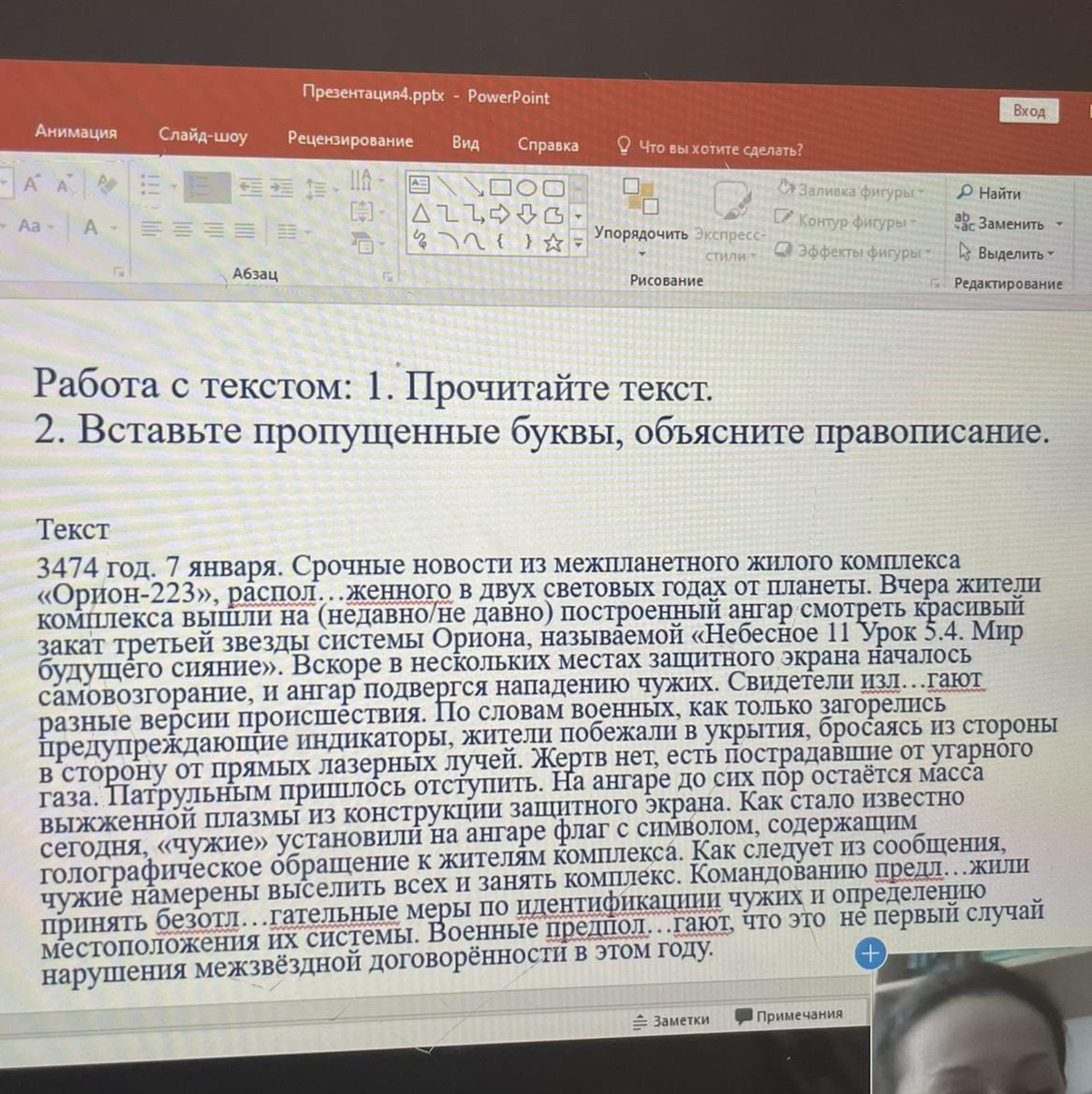
Task: Select the Rectangle shape
Action: click(500, 187)
